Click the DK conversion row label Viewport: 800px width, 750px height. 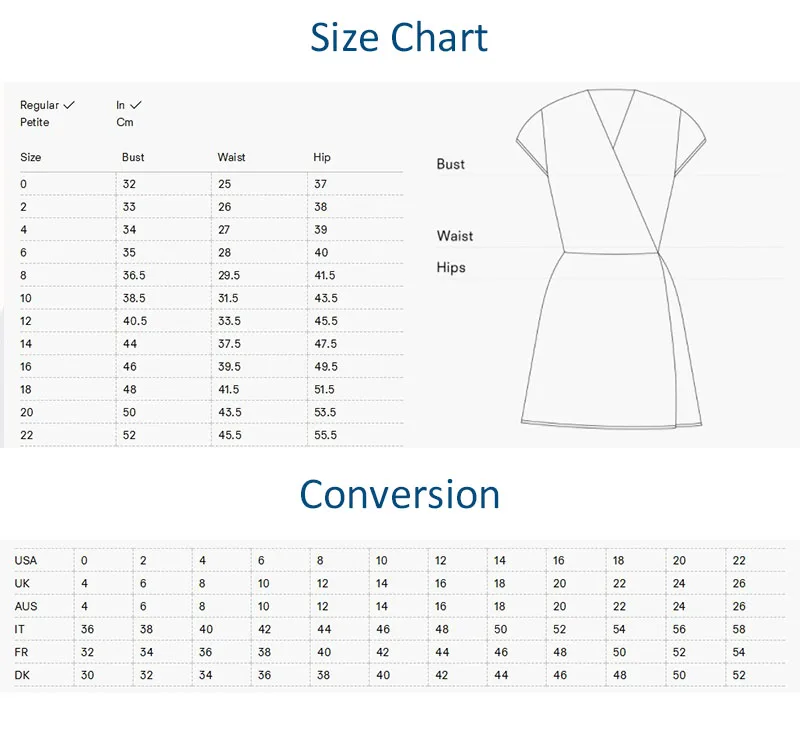22,675
